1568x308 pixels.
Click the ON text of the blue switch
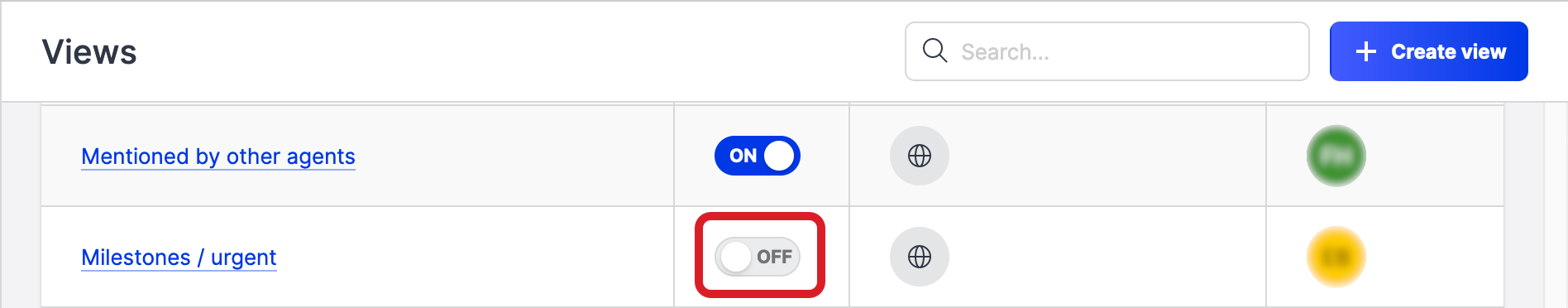(743, 156)
